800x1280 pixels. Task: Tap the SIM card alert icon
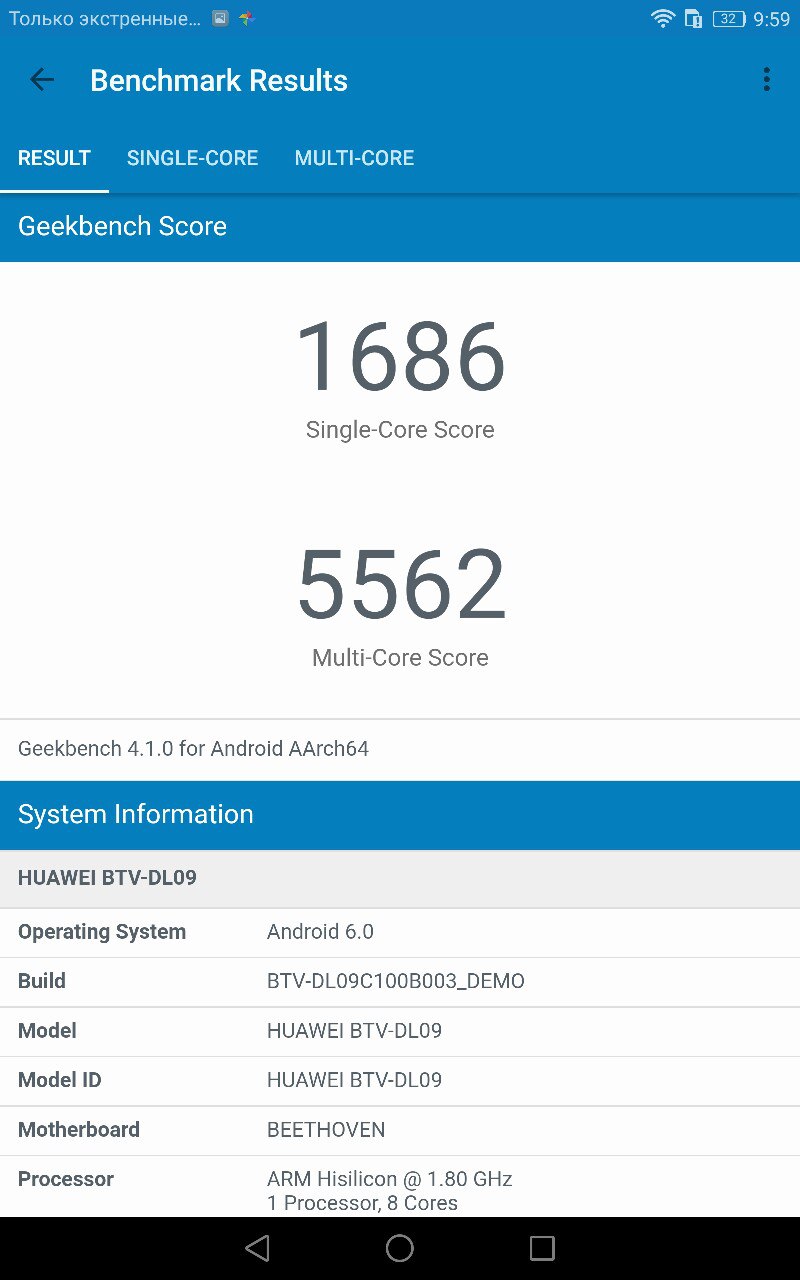click(693, 19)
